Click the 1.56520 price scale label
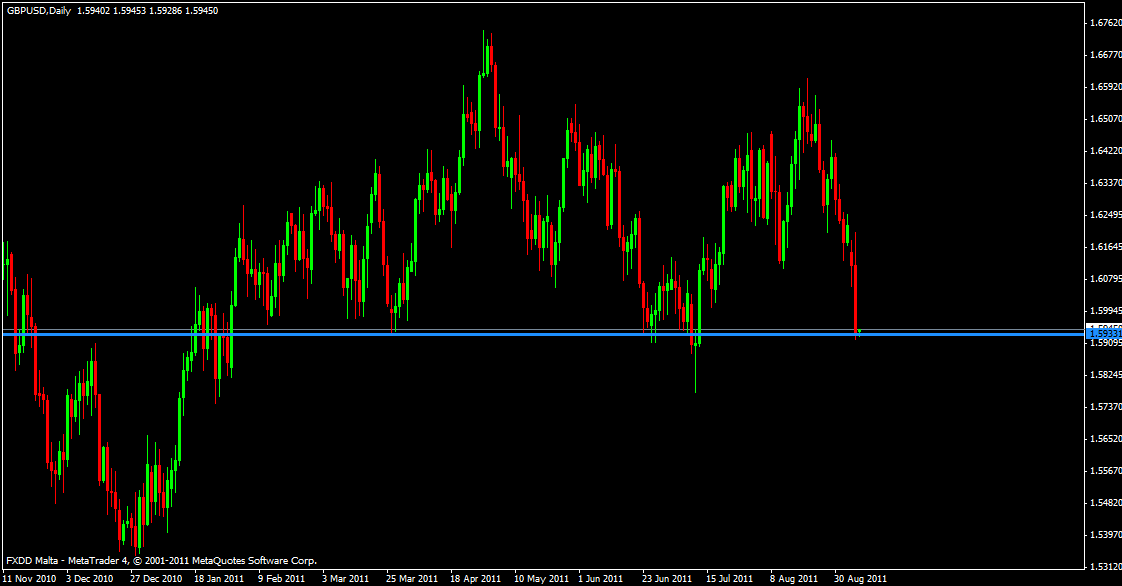This screenshot has width=1122, height=586. coord(1105,439)
